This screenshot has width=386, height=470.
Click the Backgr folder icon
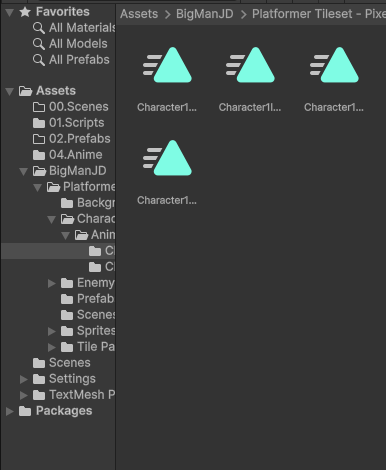(67, 203)
